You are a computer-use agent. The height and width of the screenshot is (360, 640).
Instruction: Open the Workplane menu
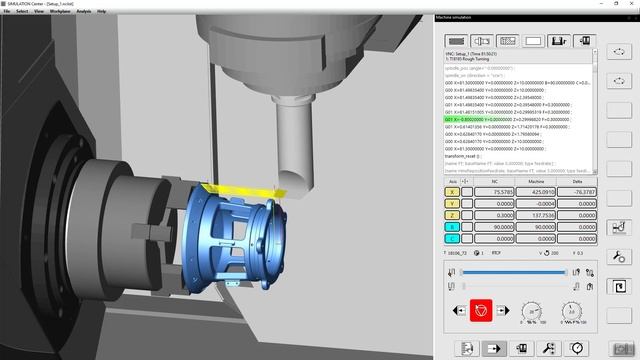tap(60, 11)
